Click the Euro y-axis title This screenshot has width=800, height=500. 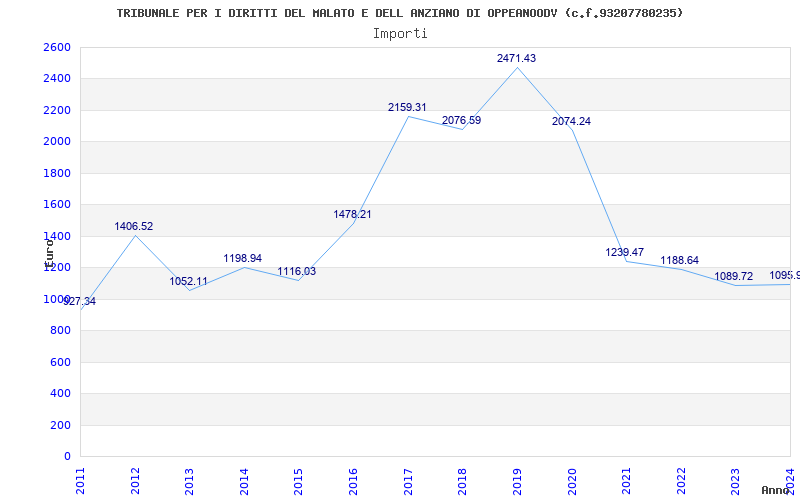pos(49,253)
